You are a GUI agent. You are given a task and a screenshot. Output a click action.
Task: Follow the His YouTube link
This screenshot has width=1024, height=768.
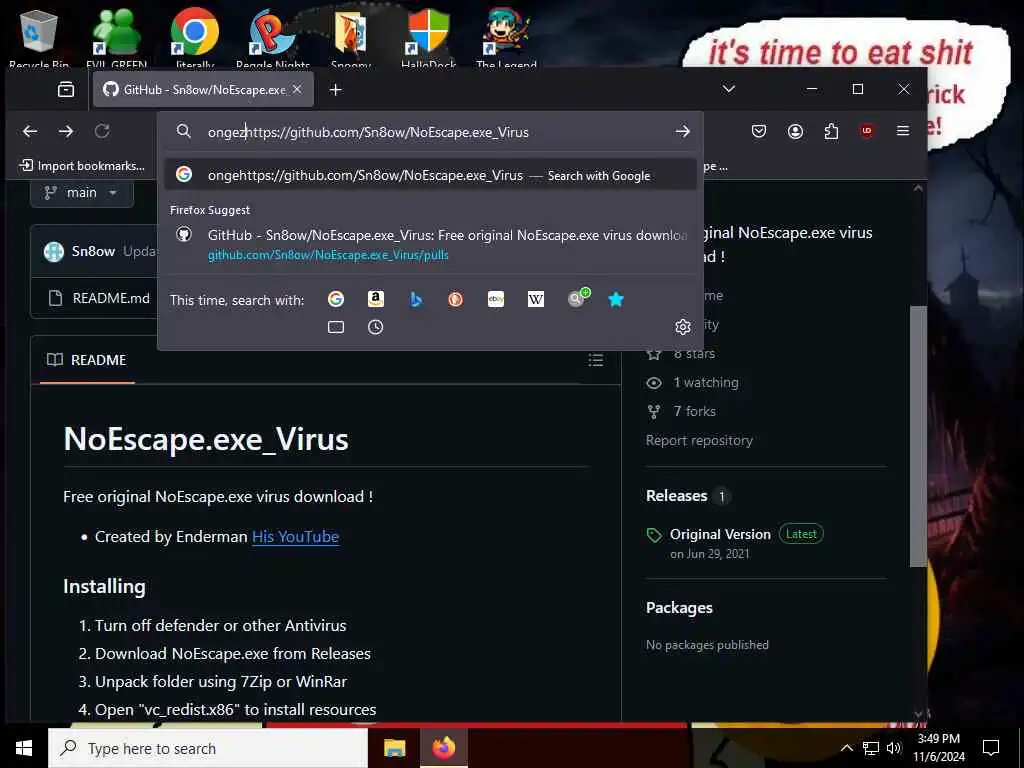pyautogui.click(x=295, y=536)
